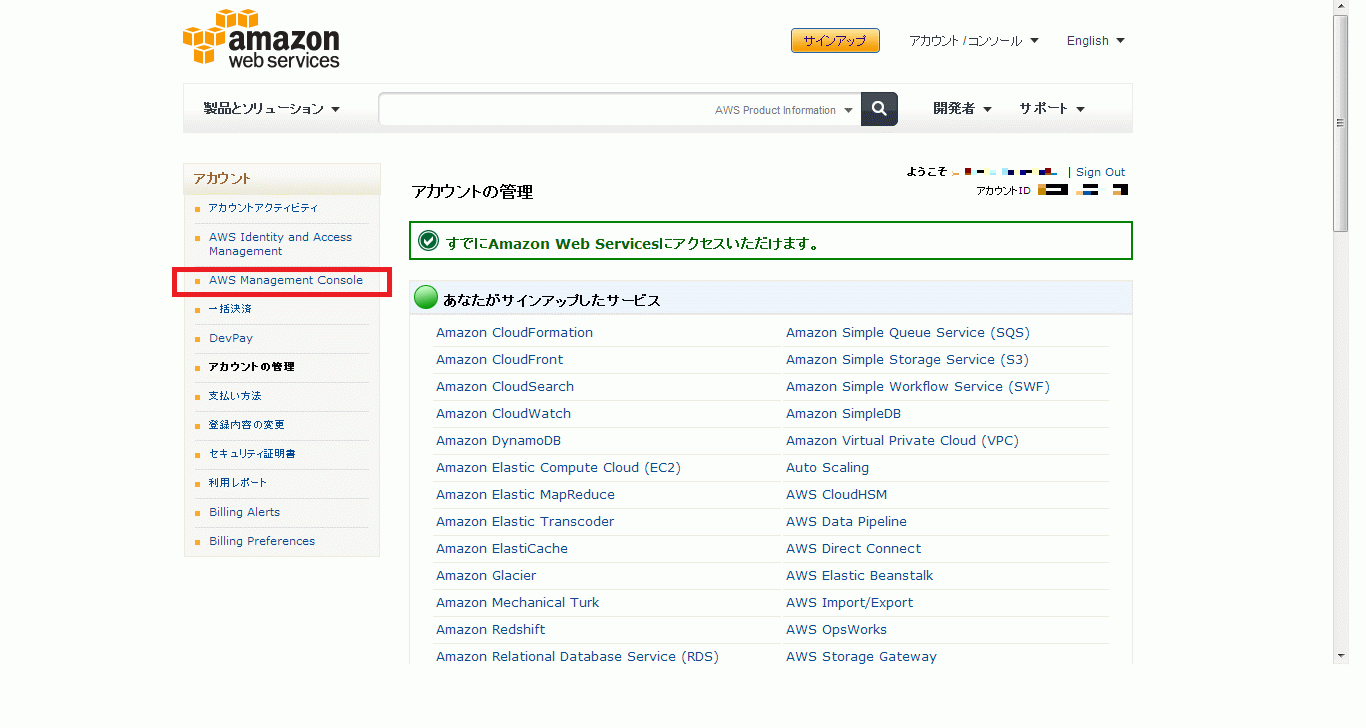
Task: Click the search magnifier button
Action: [x=879, y=109]
